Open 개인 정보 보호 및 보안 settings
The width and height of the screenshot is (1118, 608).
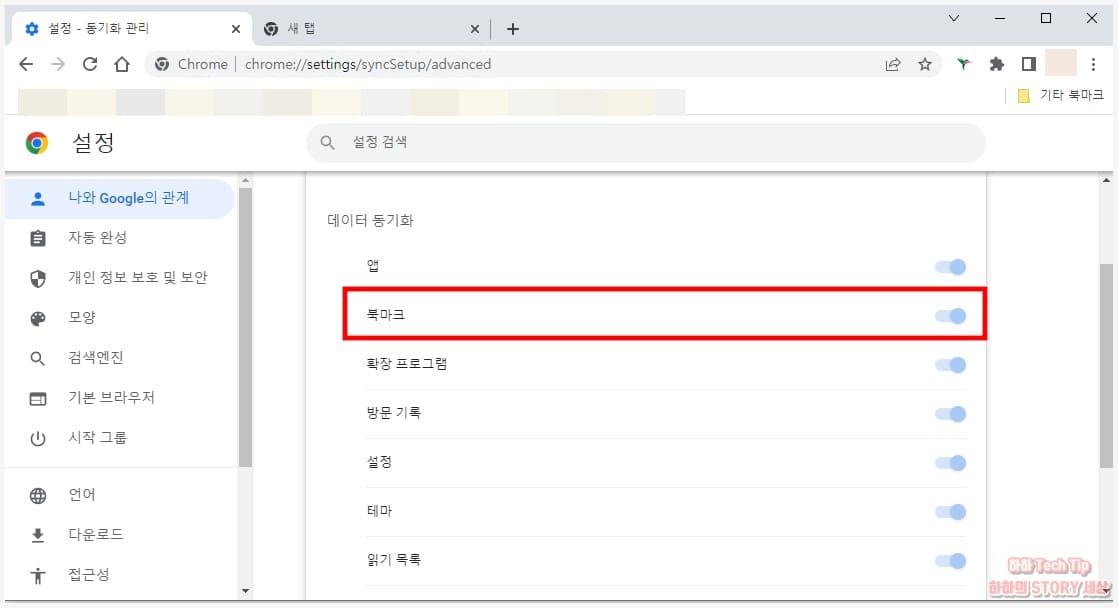[130, 278]
